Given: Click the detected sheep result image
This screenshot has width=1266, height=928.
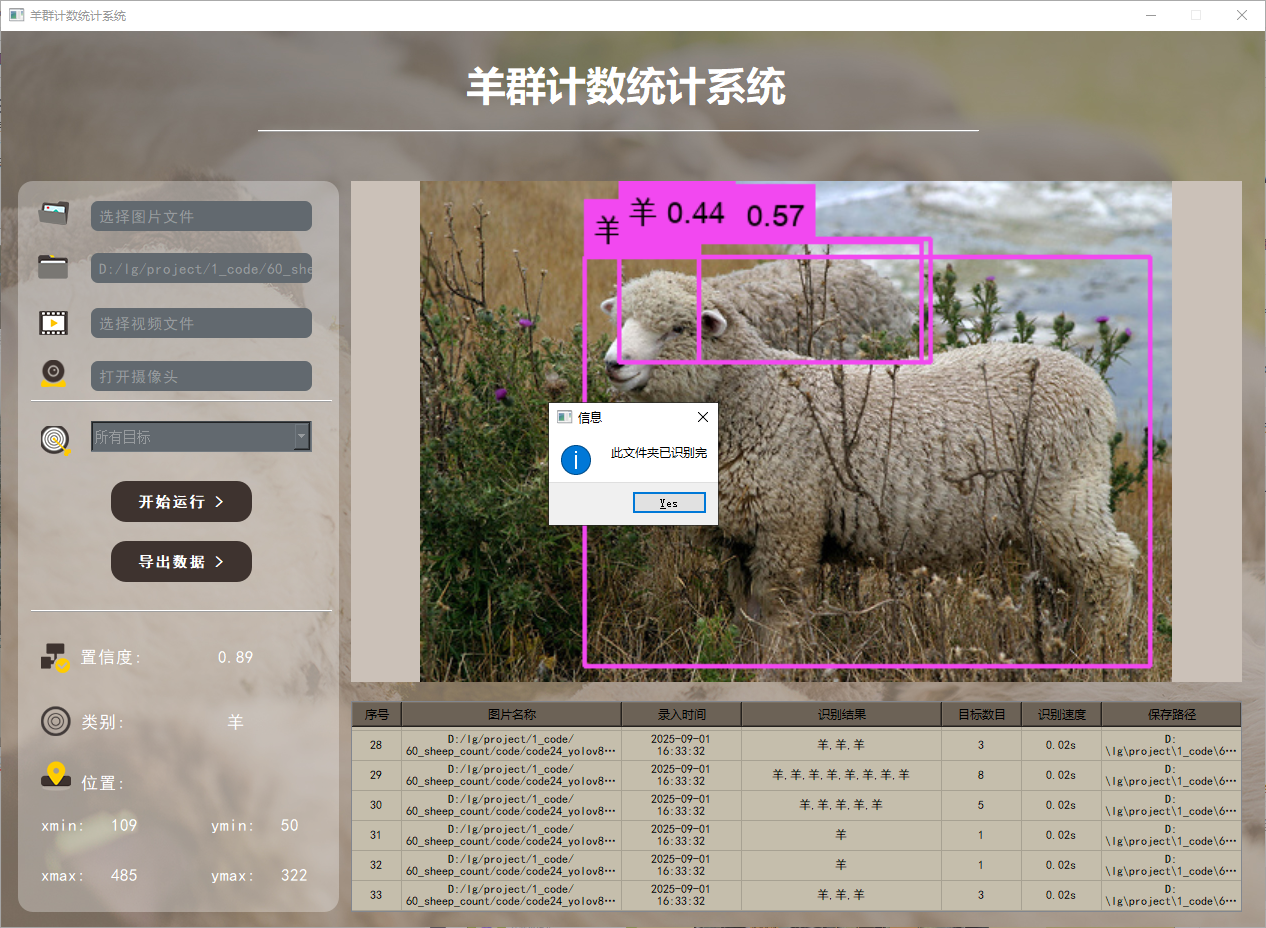Looking at the screenshot, I should click(796, 431).
